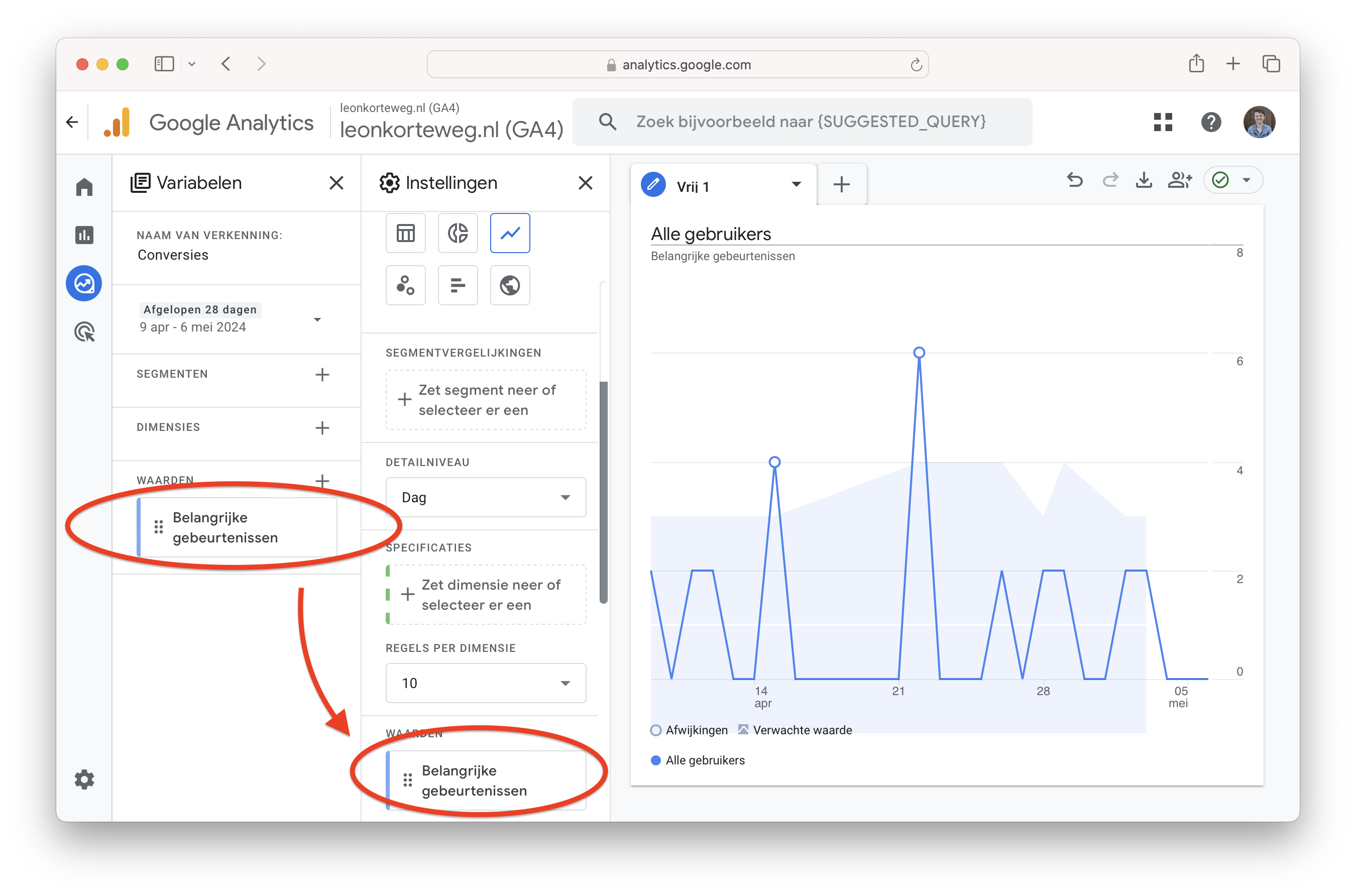Select the bar chart visualization
Viewport: 1356px width, 896px height.
458,285
